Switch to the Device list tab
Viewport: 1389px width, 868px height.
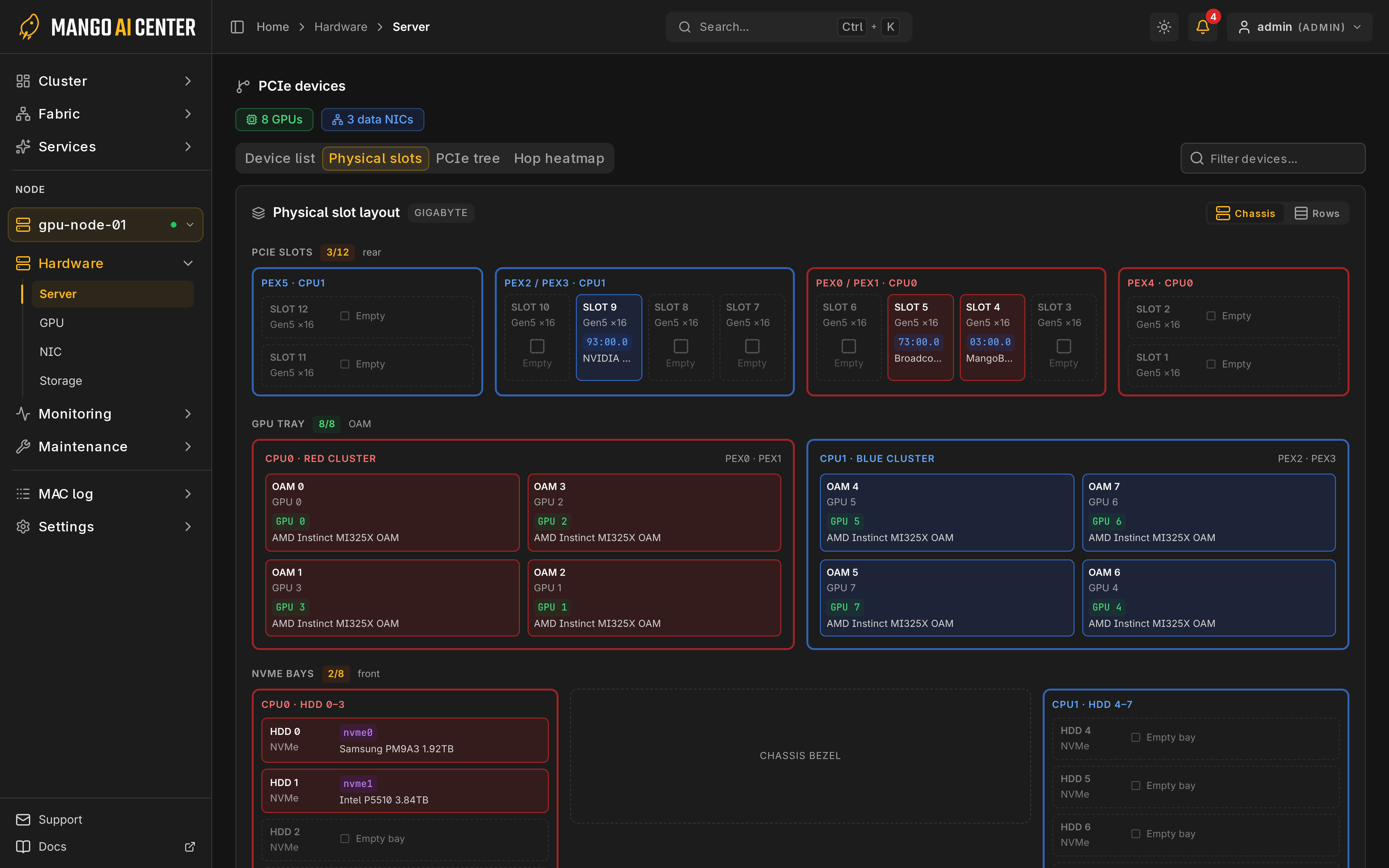tap(280, 158)
